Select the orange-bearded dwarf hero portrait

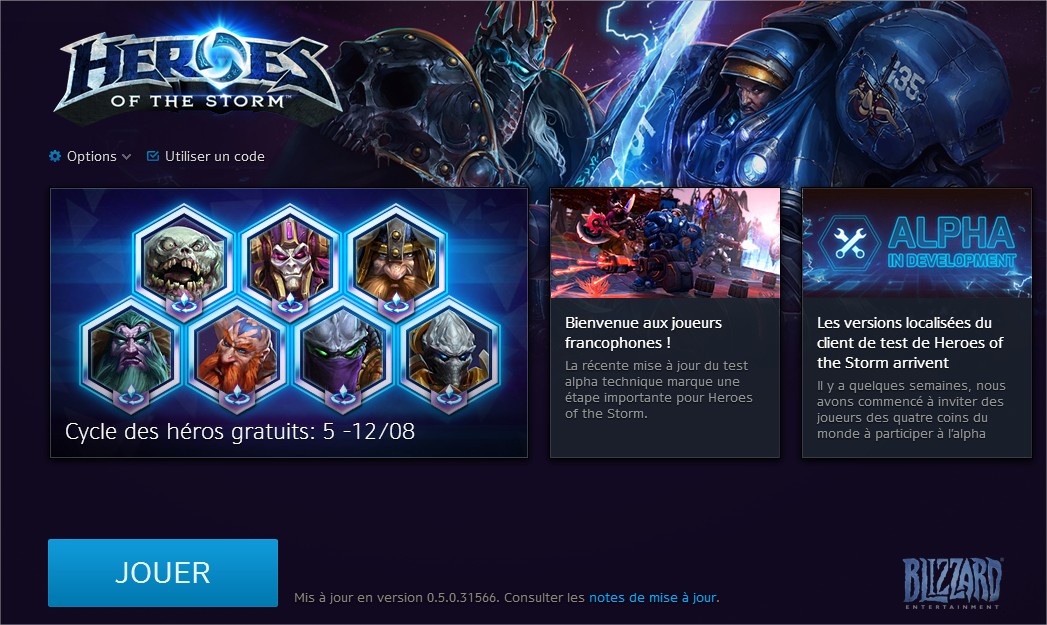[237, 352]
